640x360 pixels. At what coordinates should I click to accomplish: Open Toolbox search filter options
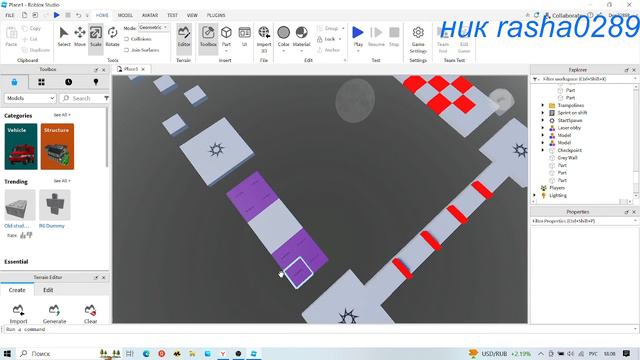tap(106, 98)
